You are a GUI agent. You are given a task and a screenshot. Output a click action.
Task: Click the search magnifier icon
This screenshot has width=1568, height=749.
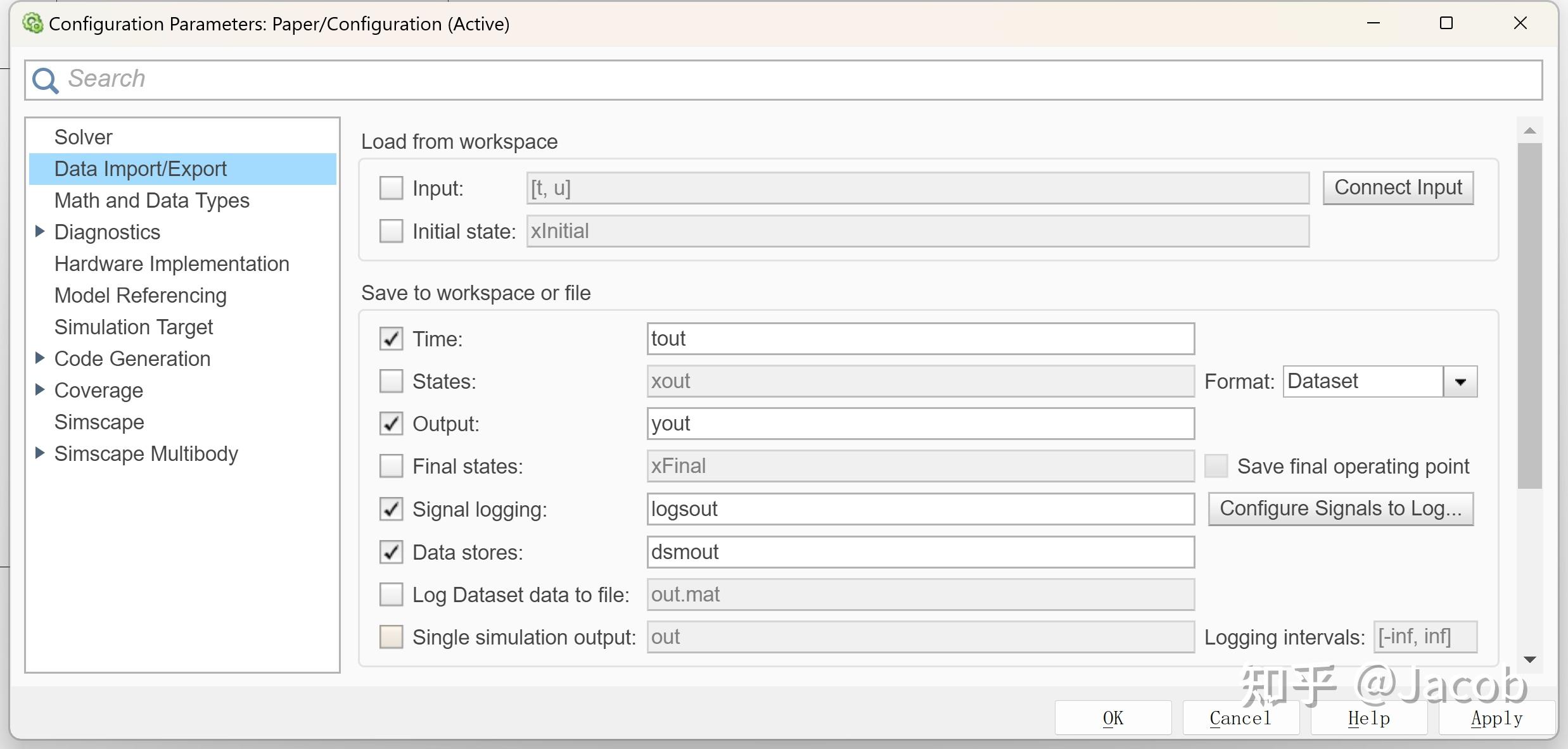46,80
